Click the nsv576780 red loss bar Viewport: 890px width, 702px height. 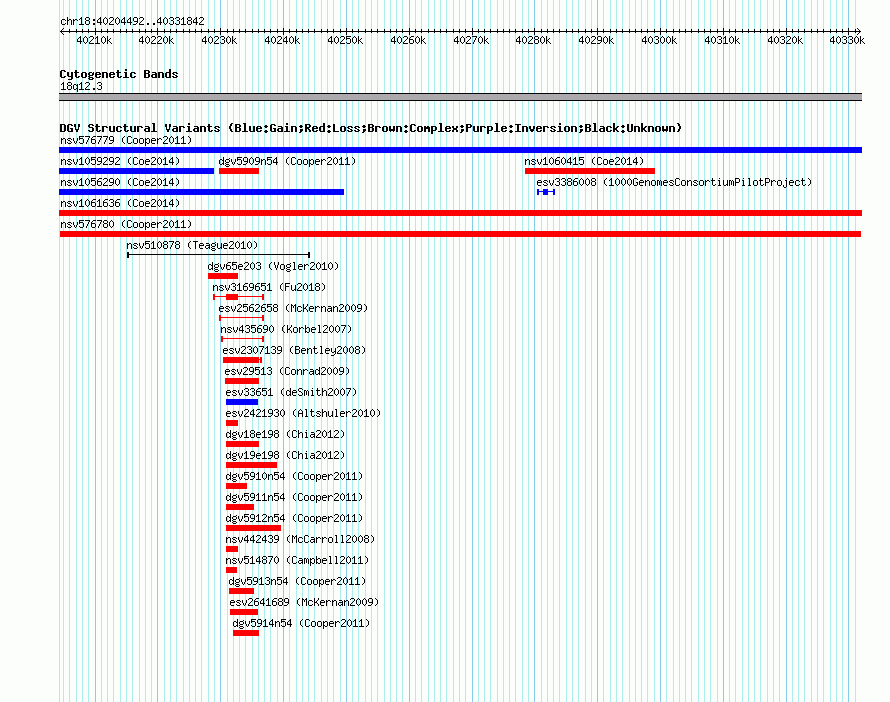pos(460,234)
